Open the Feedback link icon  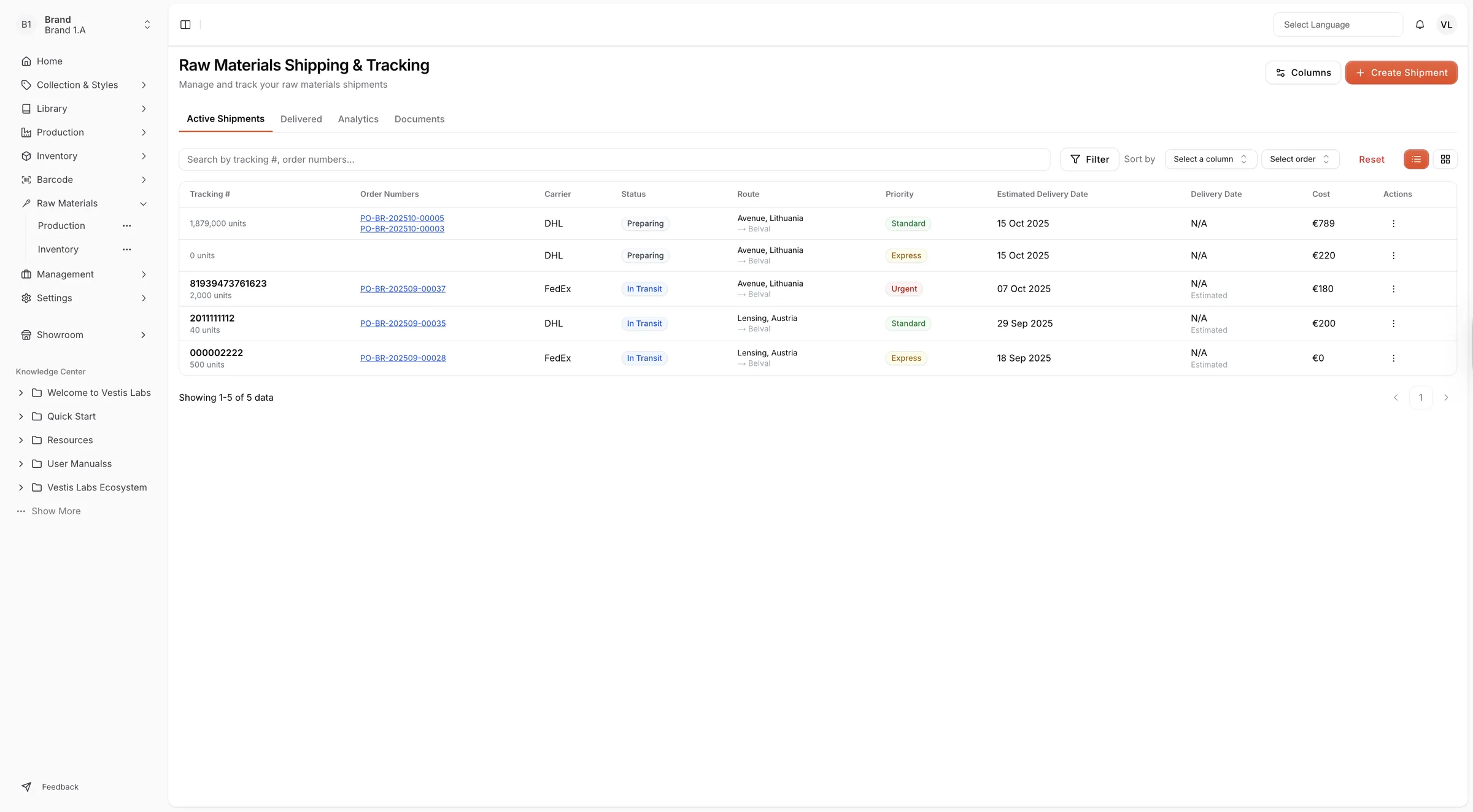click(26, 787)
